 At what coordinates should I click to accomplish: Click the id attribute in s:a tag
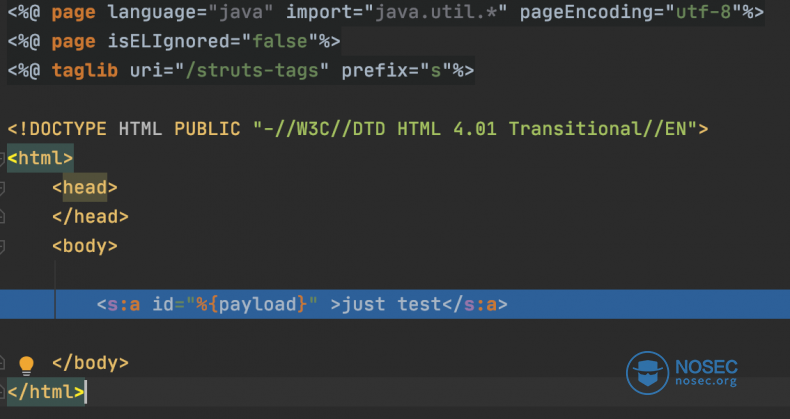pos(163,305)
